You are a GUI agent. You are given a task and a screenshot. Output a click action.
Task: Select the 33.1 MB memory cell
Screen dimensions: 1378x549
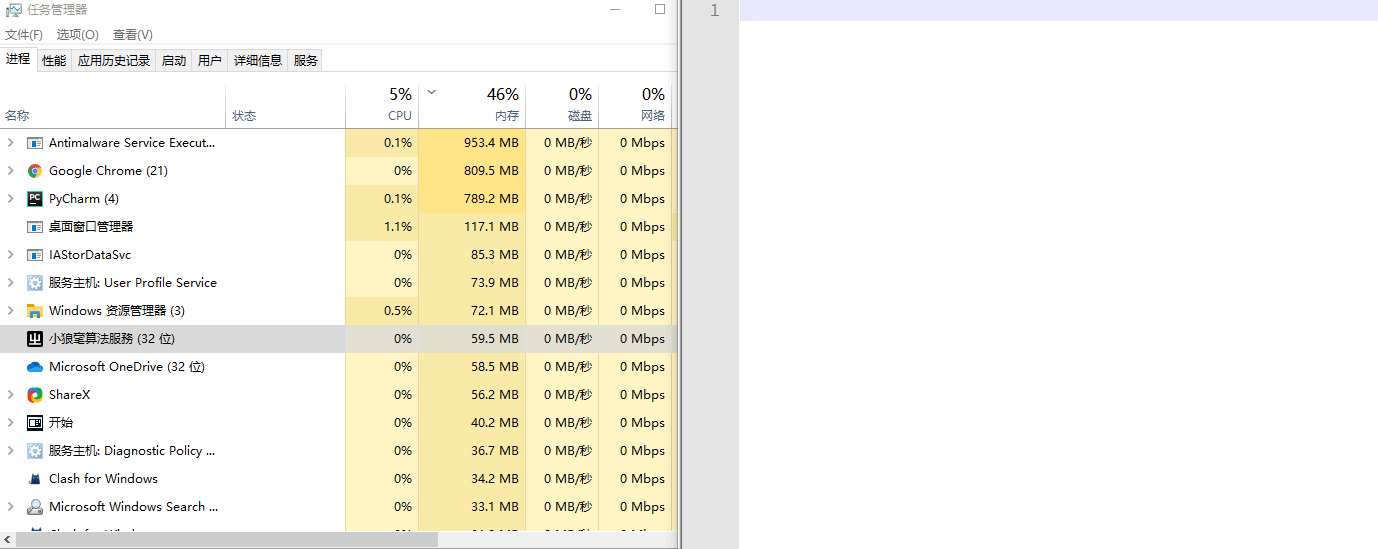pyautogui.click(x=472, y=507)
